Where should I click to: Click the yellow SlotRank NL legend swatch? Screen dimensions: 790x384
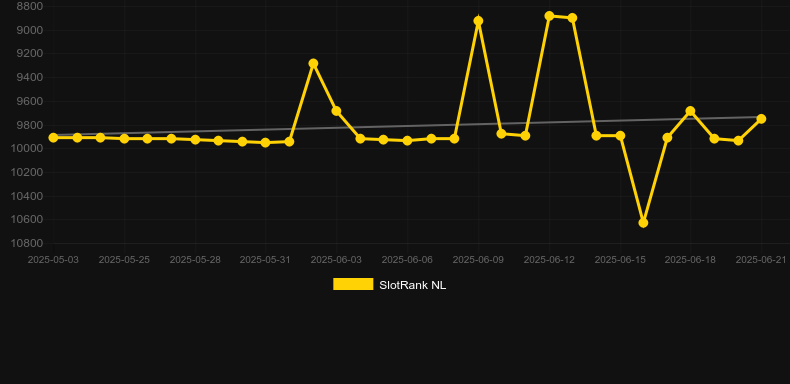(353, 284)
